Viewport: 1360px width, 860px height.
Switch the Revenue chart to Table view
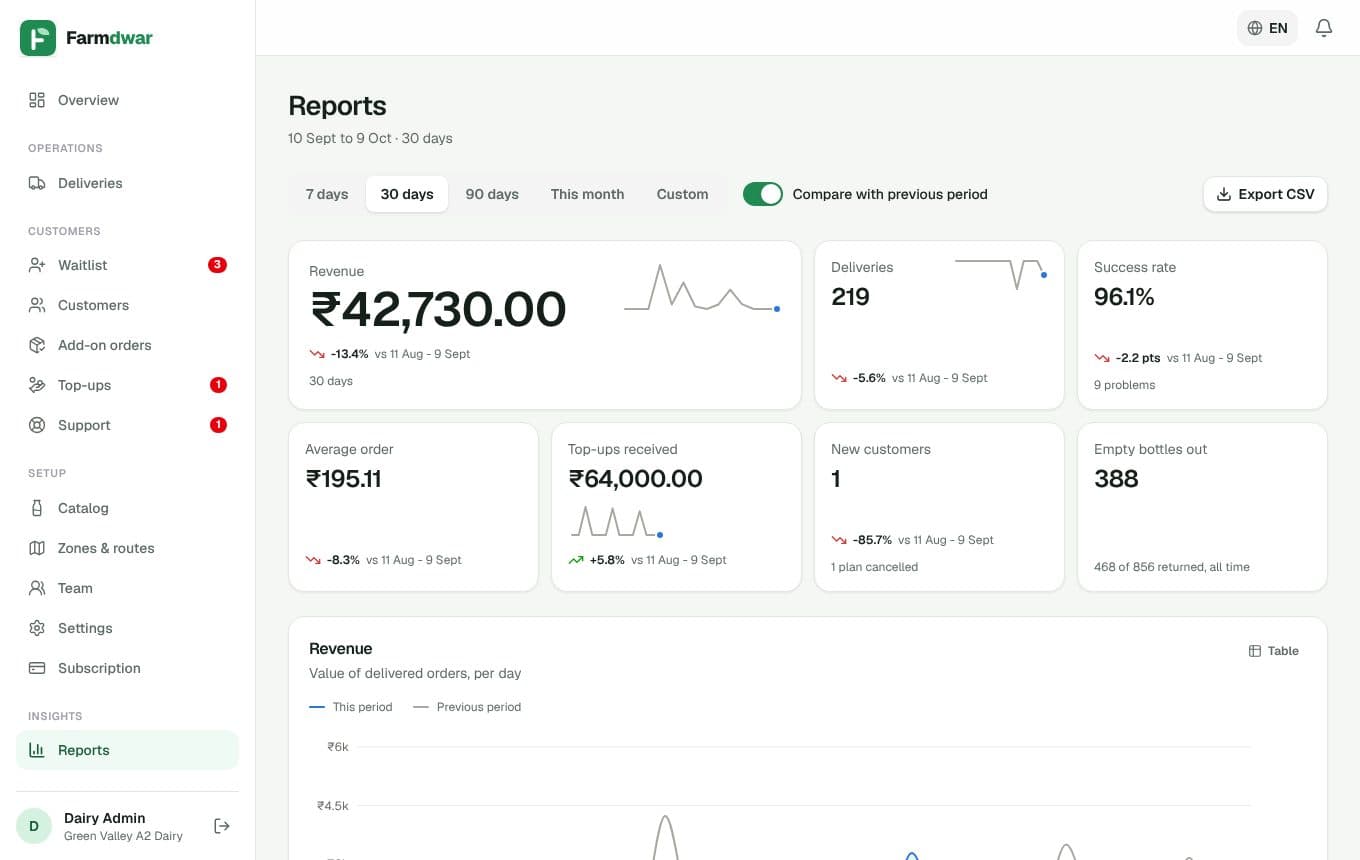1274,651
